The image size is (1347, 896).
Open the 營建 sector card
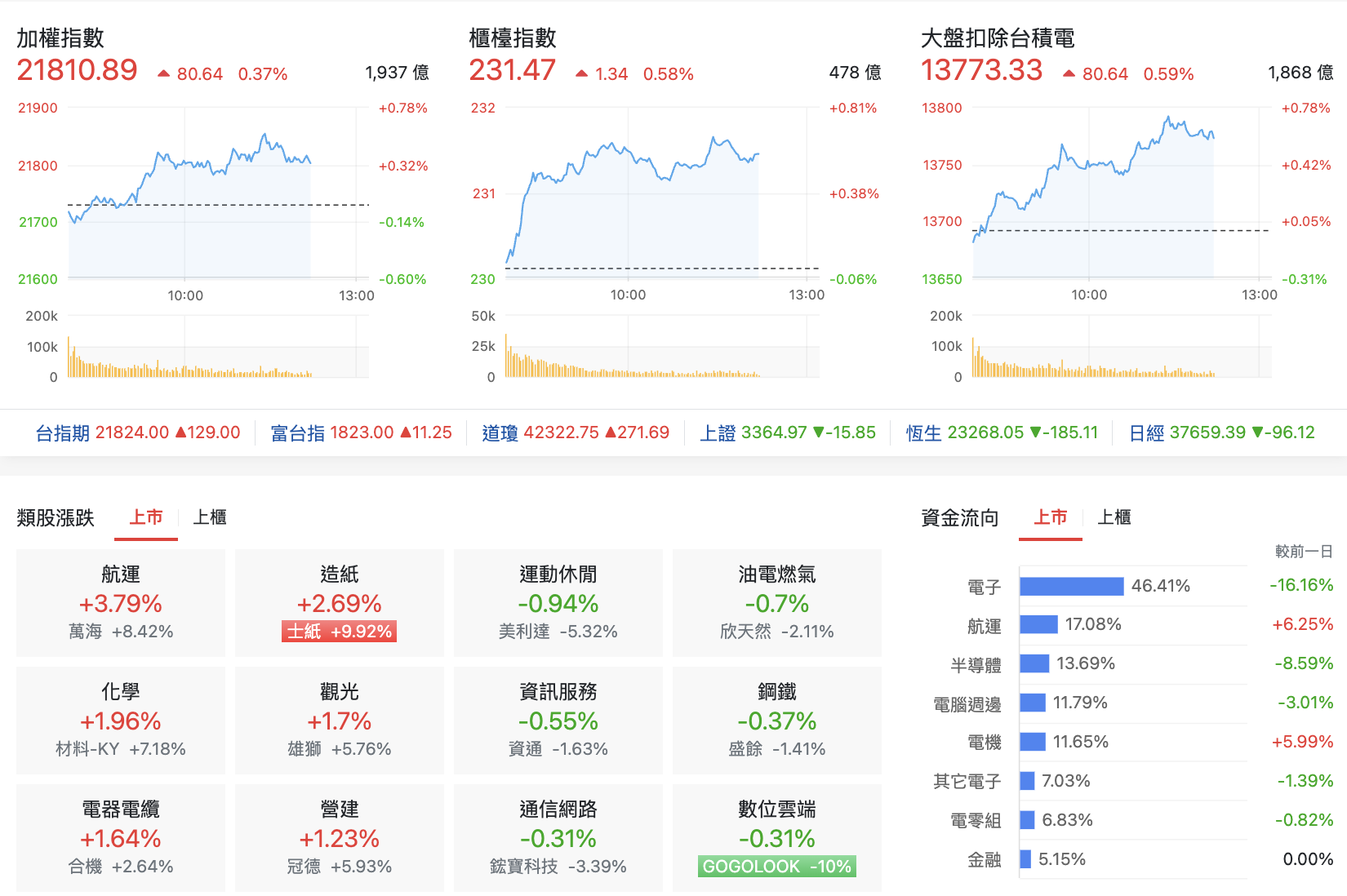coord(340,838)
